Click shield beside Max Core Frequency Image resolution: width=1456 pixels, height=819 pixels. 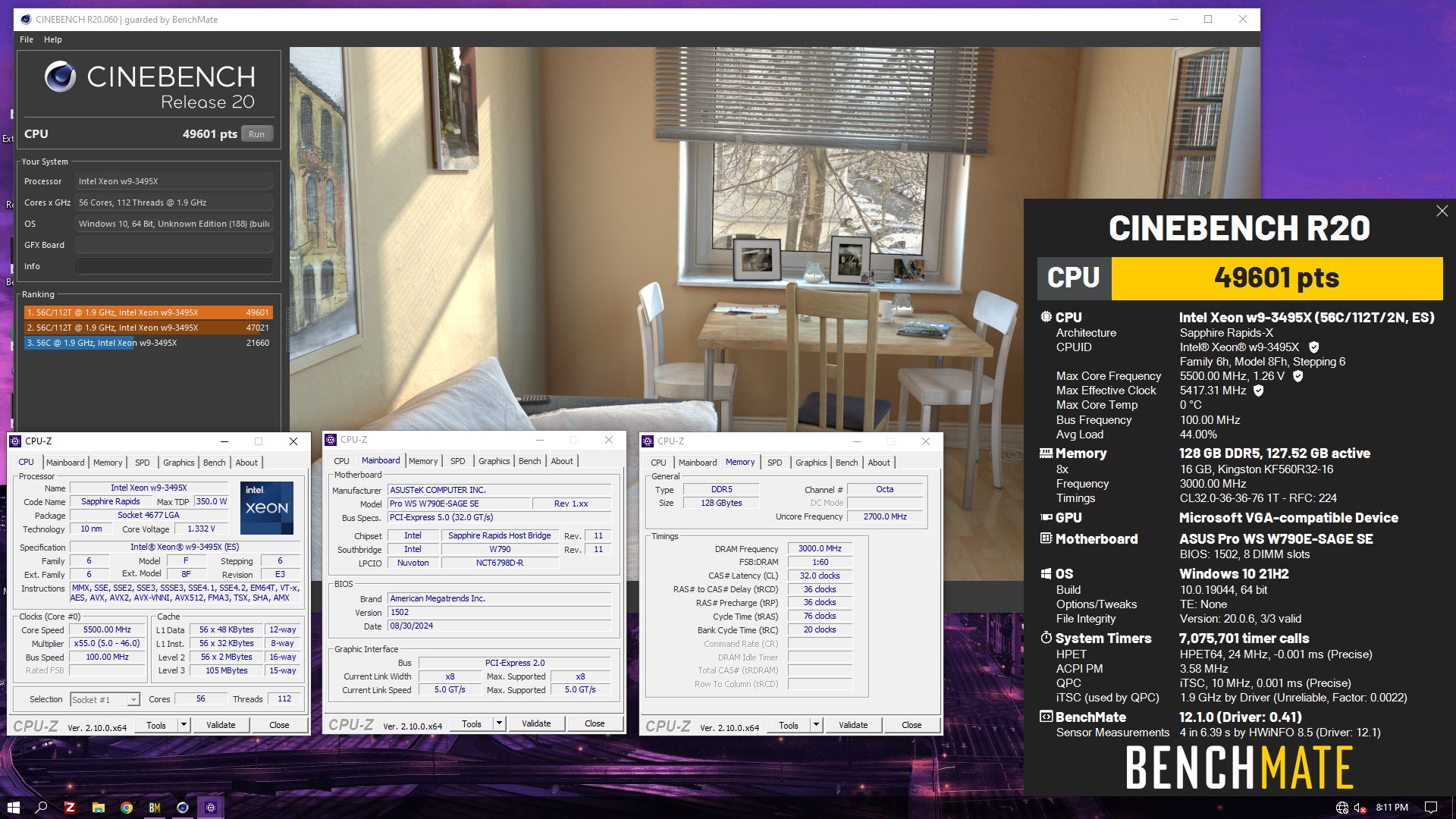[1298, 376]
